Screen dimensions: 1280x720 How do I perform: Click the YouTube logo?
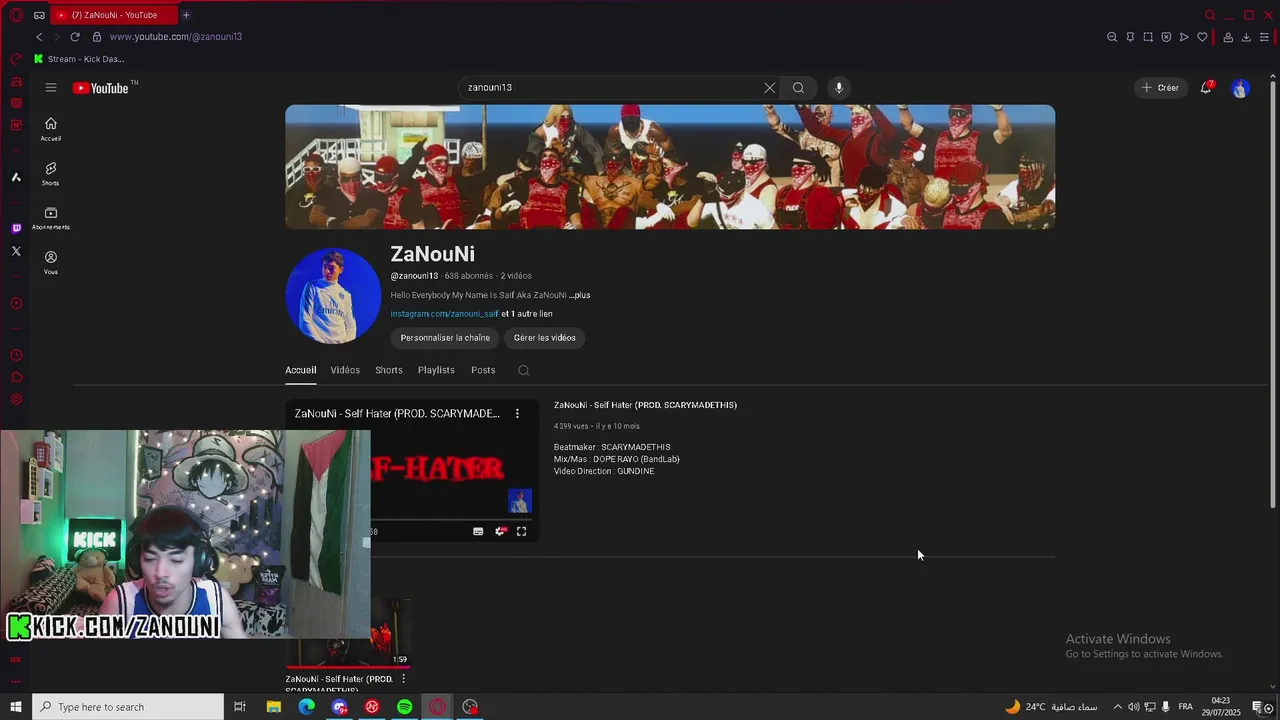tap(101, 88)
